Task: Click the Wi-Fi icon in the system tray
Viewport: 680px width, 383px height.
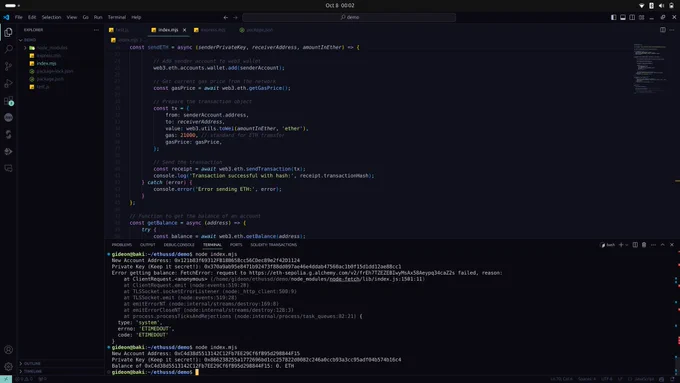Action: point(641,6)
